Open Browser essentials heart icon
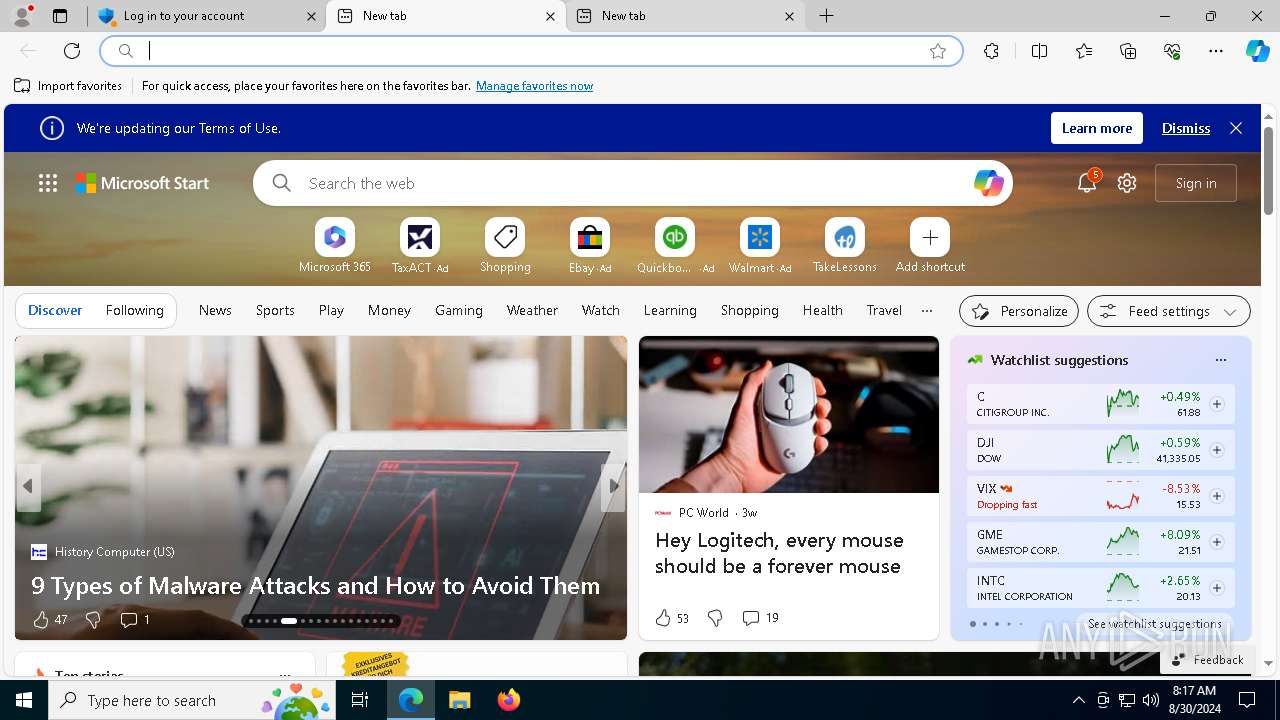The width and height of the screenshot is (1280, 720). coord(1172,51)
